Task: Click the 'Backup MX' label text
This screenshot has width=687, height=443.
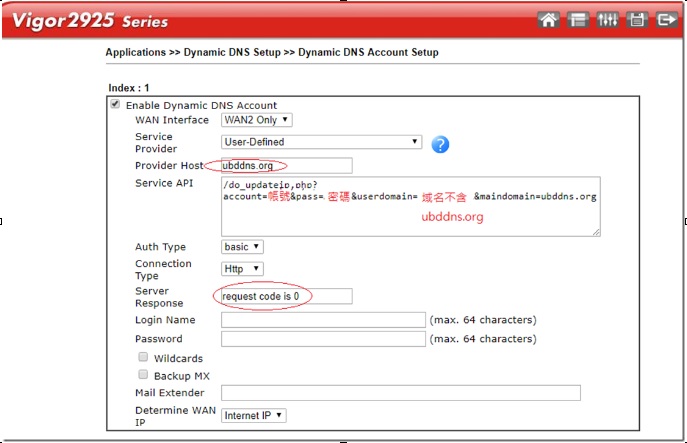Action: coord(182,376)
